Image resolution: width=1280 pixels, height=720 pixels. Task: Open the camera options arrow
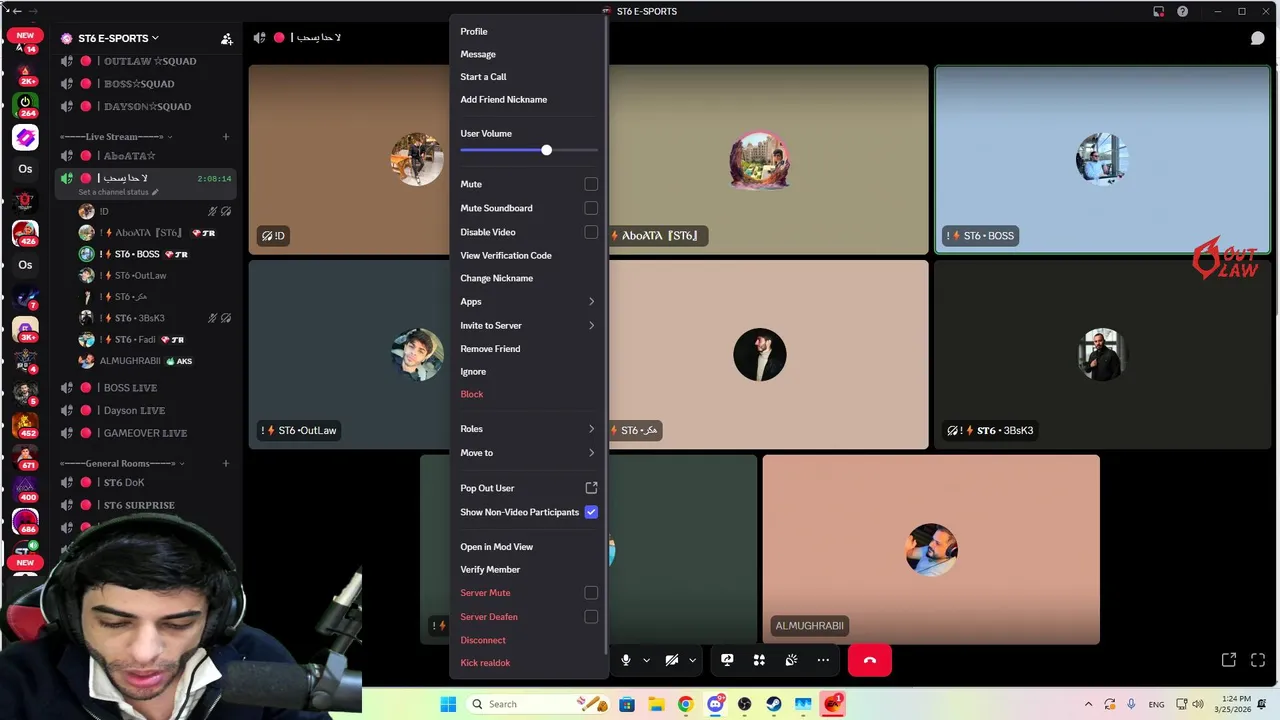pos(692,660)
